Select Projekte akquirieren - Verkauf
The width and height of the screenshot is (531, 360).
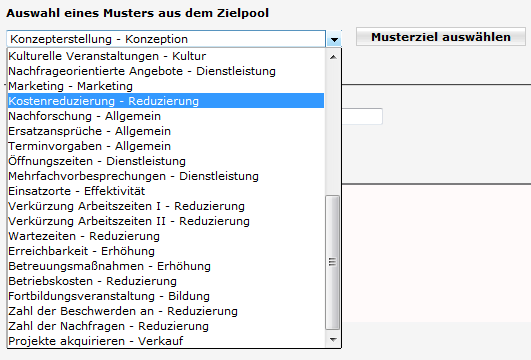(x=166, y=341)
